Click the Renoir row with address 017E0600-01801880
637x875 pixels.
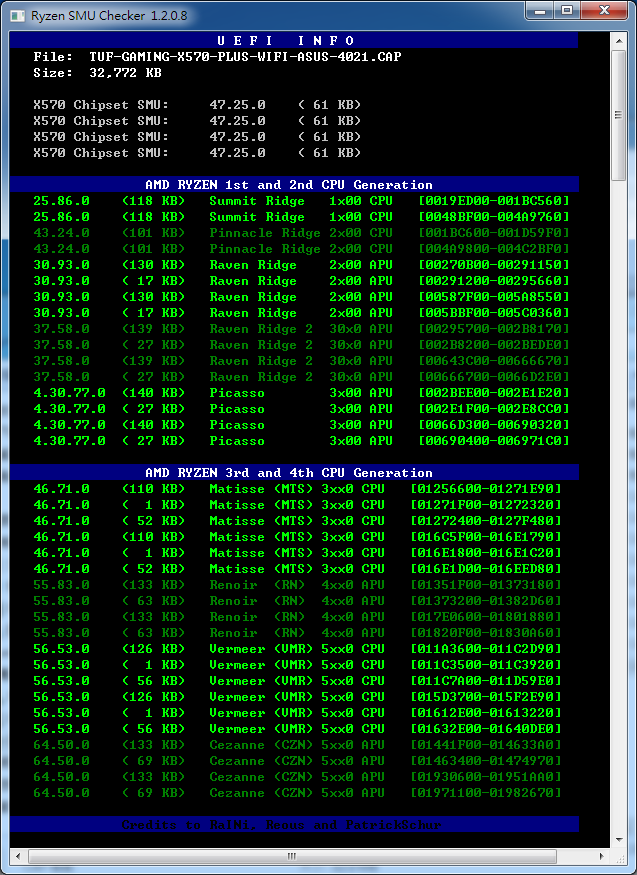297,617
